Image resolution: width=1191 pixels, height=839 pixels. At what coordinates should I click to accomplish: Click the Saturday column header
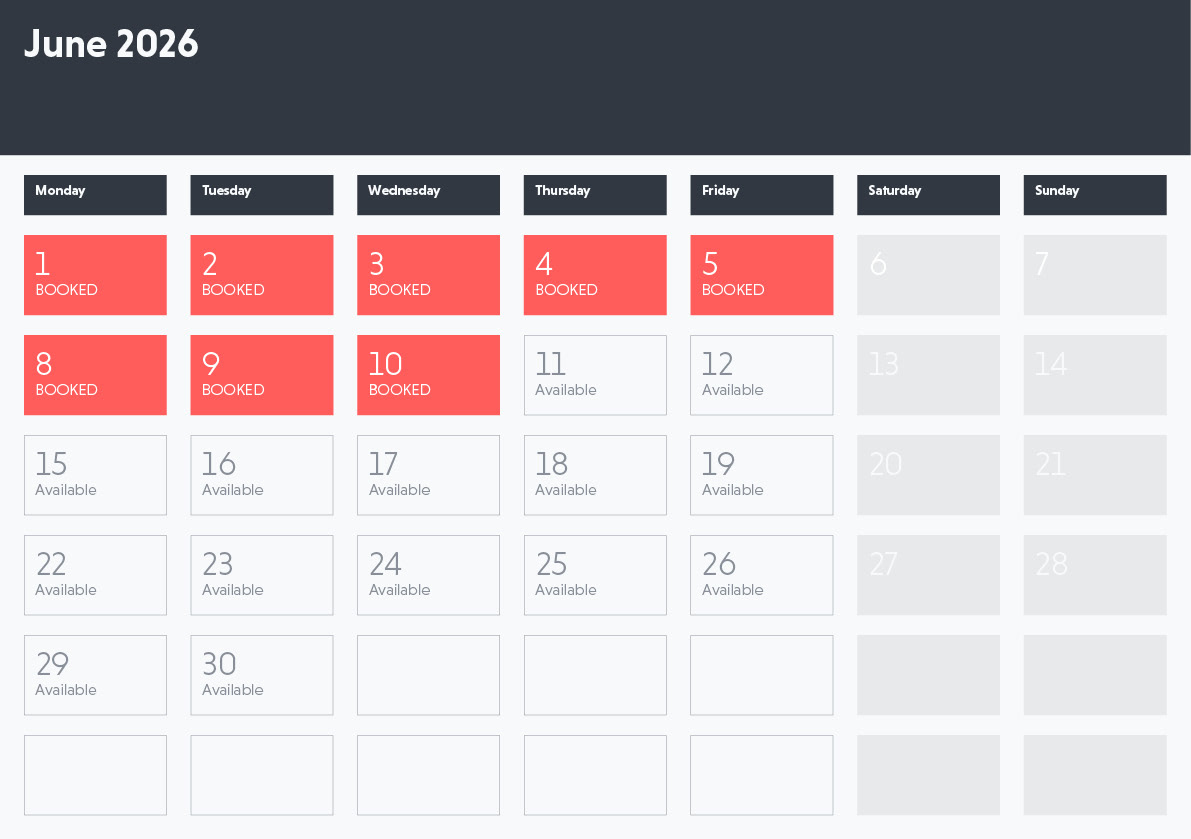pyautogui.click(x=928, y=194)
